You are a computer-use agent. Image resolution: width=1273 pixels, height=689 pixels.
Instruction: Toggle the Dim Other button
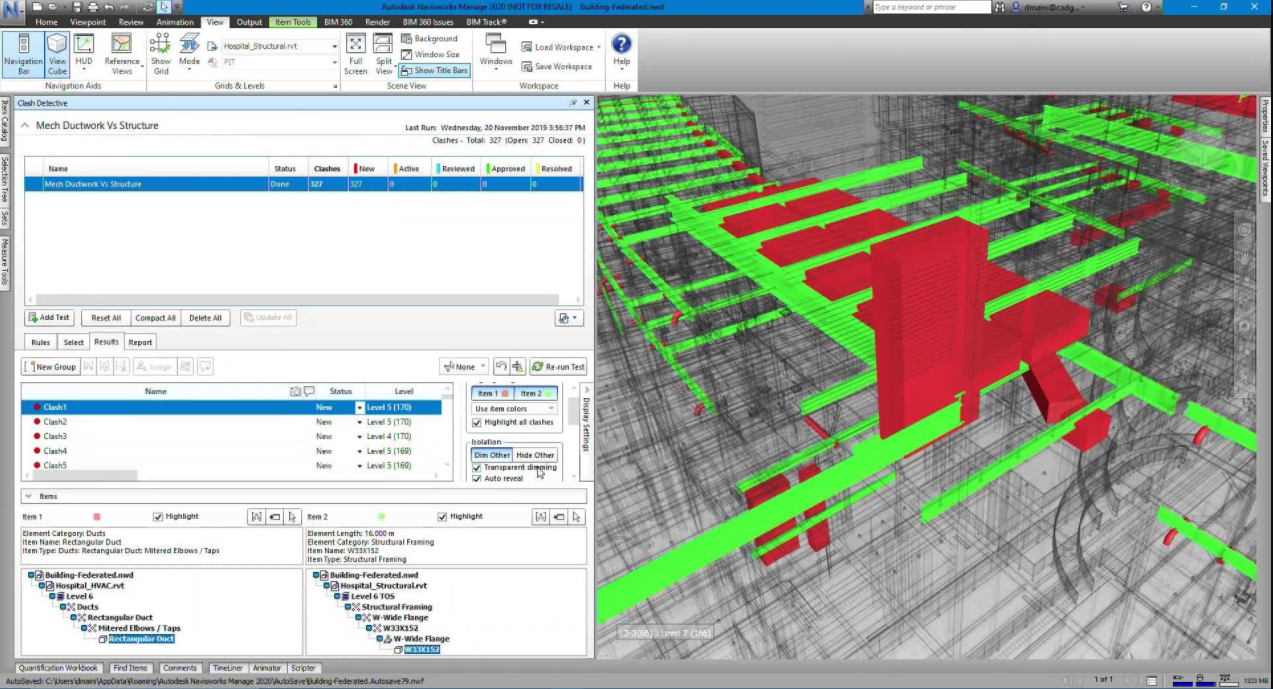492,455
